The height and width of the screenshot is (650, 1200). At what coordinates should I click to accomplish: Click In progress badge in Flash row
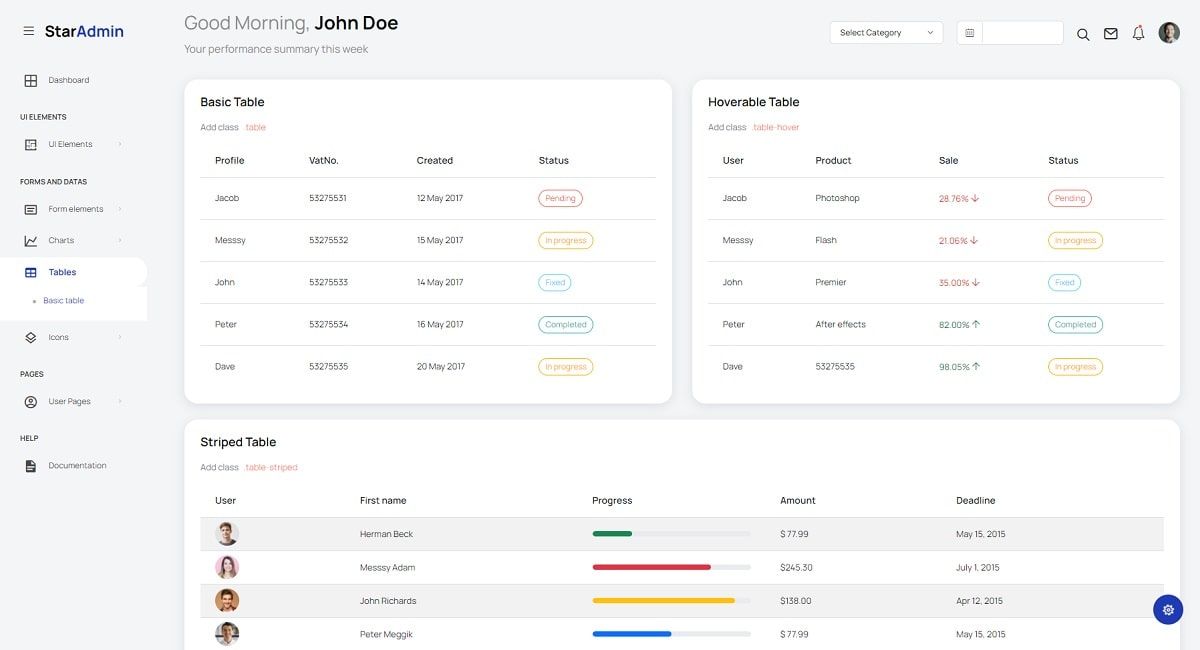pyautogui.click(x=1075, y=240)
